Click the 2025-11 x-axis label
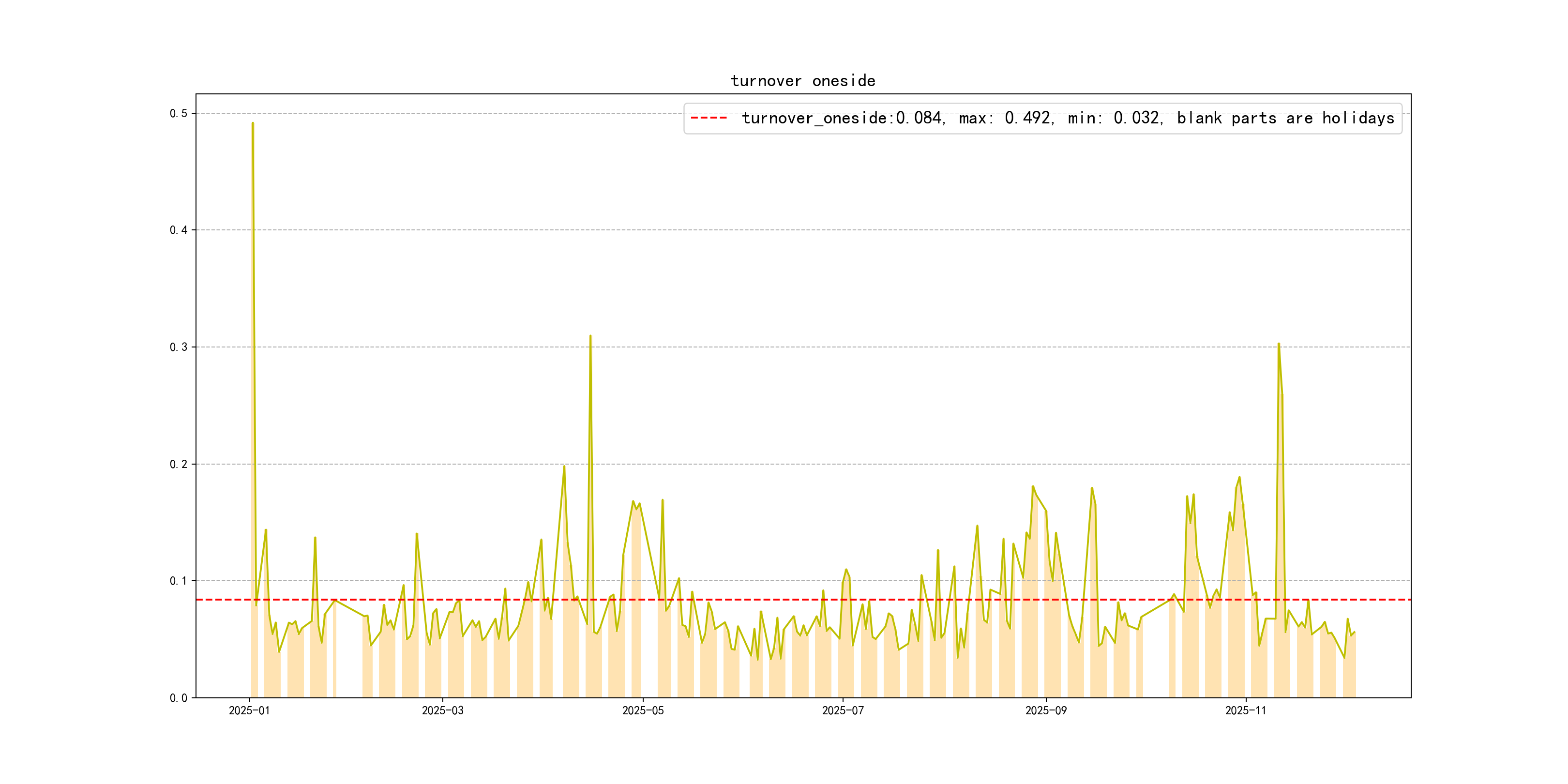Image resolution: width=1568 pixels, height=784 pixels. click(1245, 710)
